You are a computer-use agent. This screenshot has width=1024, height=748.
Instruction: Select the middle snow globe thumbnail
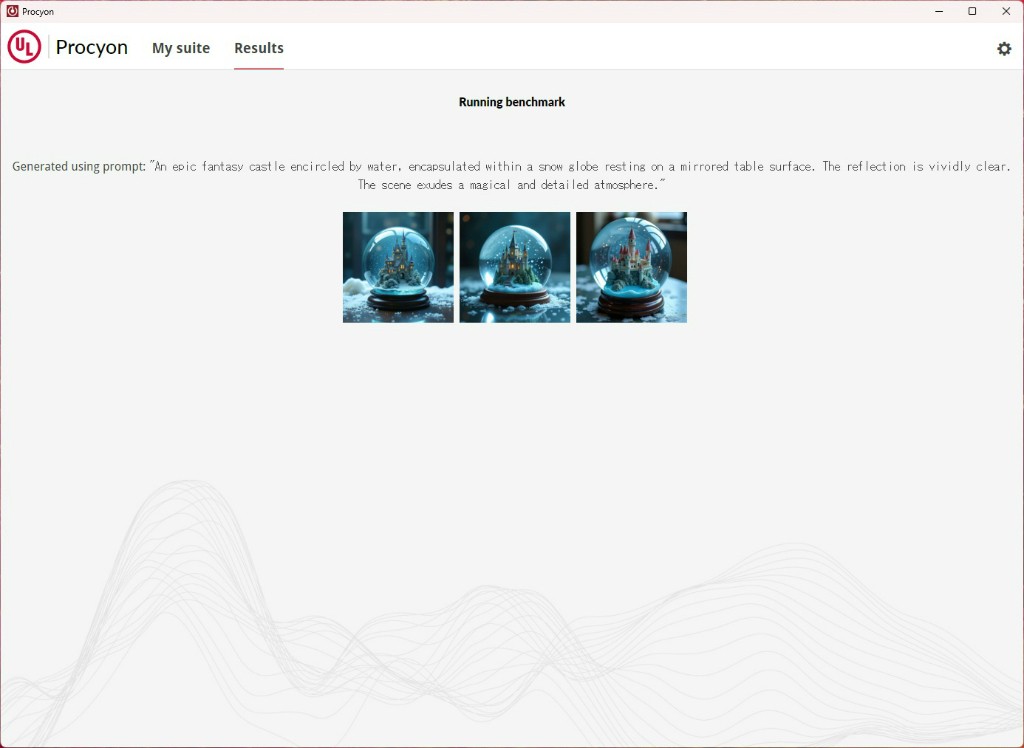click(515, 267)
